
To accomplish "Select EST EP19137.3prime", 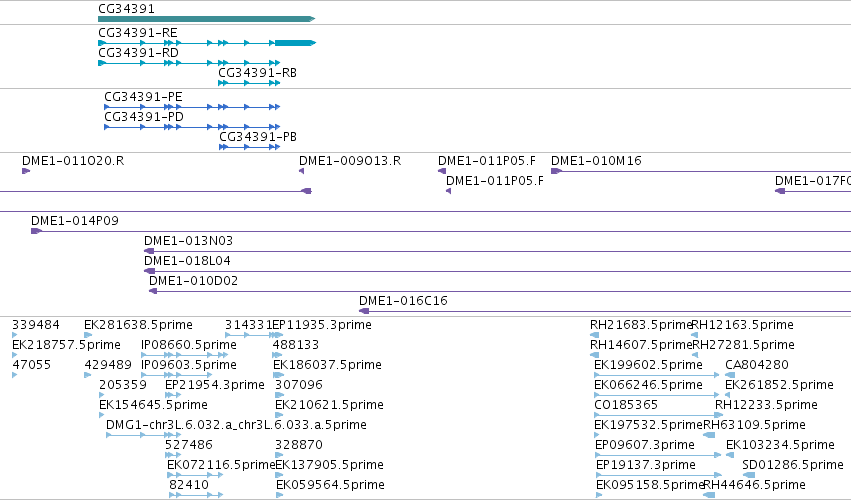I will click(x=646, y=466).
